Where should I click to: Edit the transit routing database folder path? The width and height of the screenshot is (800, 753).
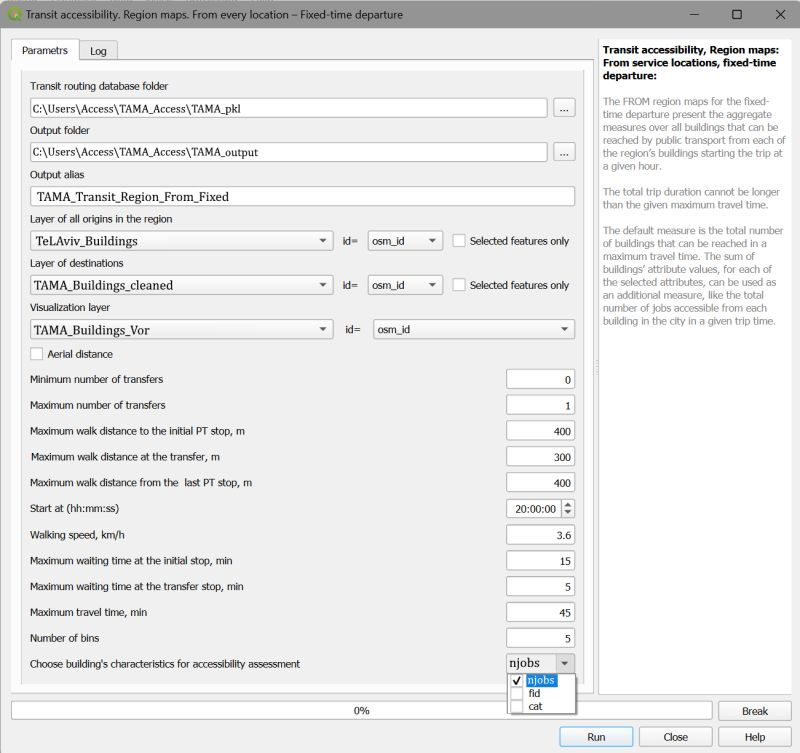click(x=288, y=108)
